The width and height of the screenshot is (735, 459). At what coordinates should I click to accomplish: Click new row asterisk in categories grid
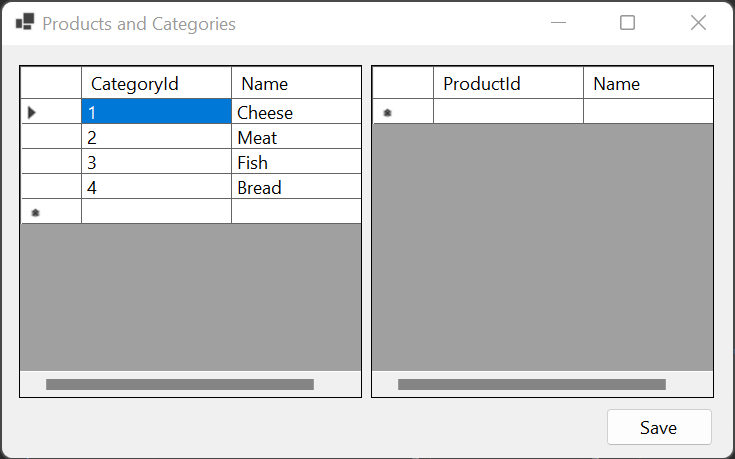click(36, 212)
